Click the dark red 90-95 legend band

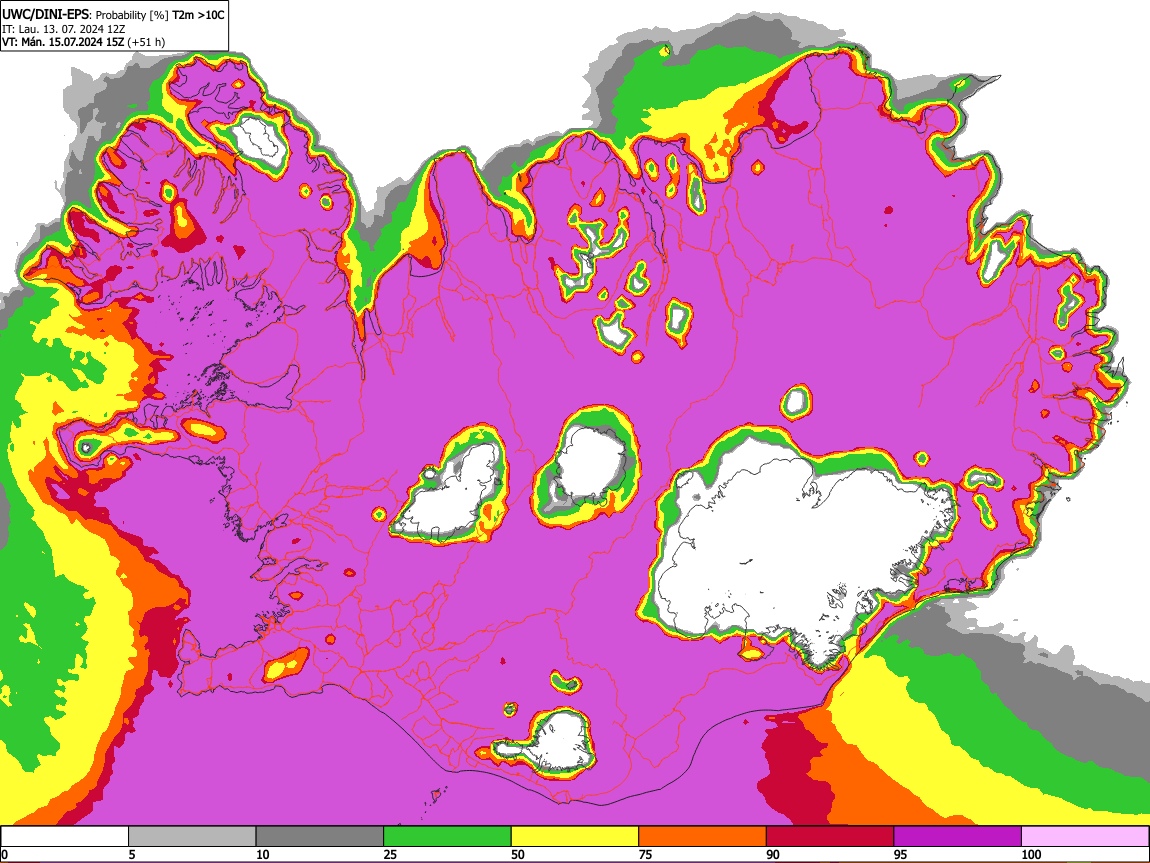pyautogui.click(x=830, y=837)
